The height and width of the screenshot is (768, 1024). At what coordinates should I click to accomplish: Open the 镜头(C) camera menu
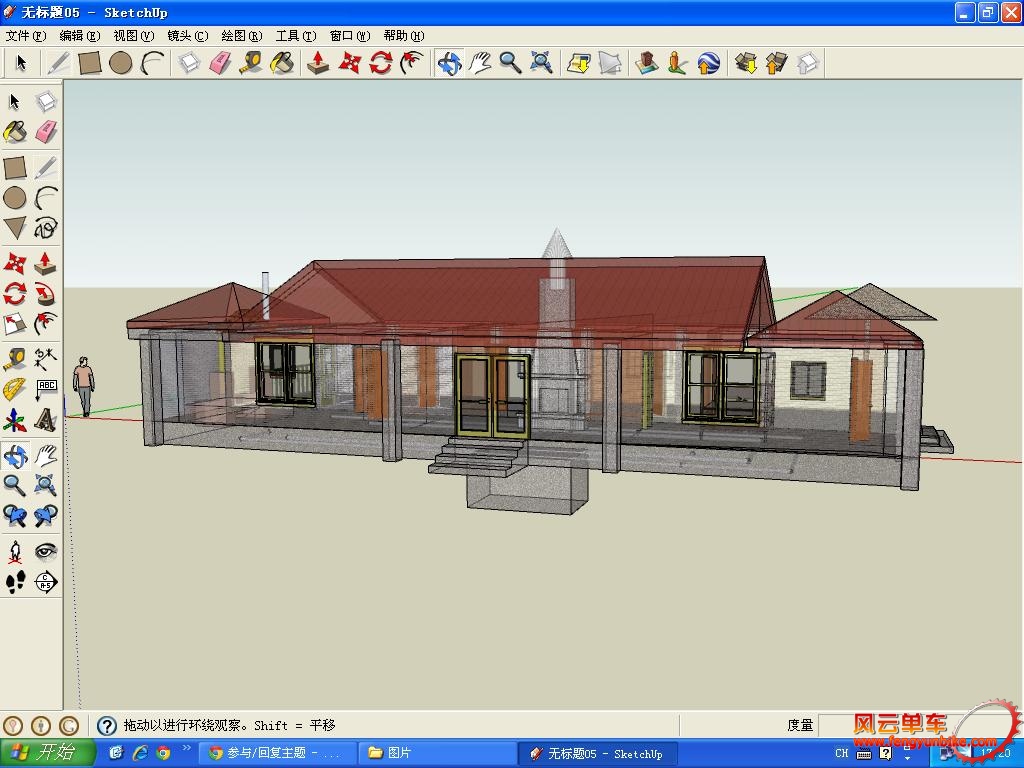point(187,36)
